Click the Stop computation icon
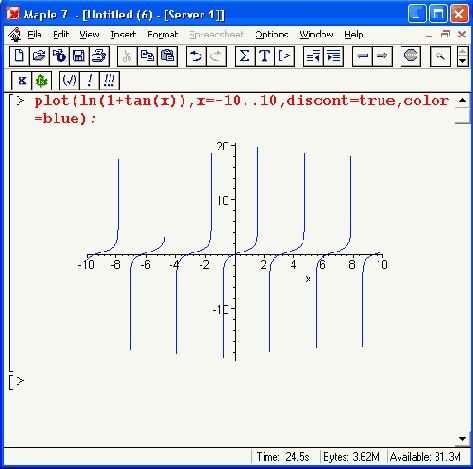 click(410, 56)
